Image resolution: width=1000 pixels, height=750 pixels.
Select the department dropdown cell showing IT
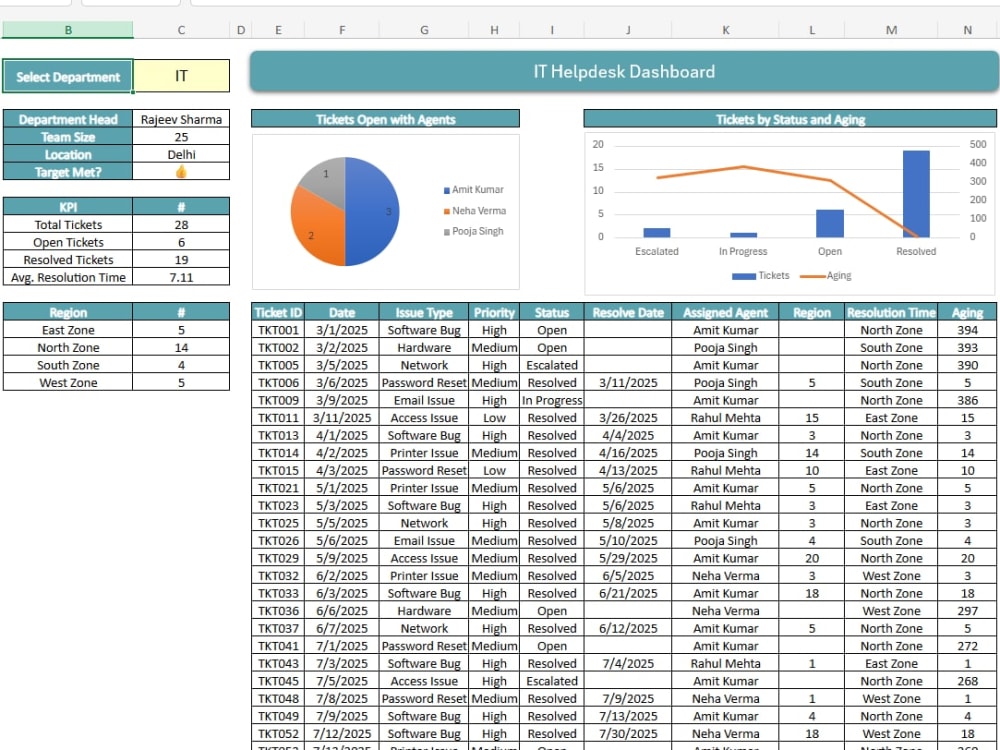click(181, 76)
